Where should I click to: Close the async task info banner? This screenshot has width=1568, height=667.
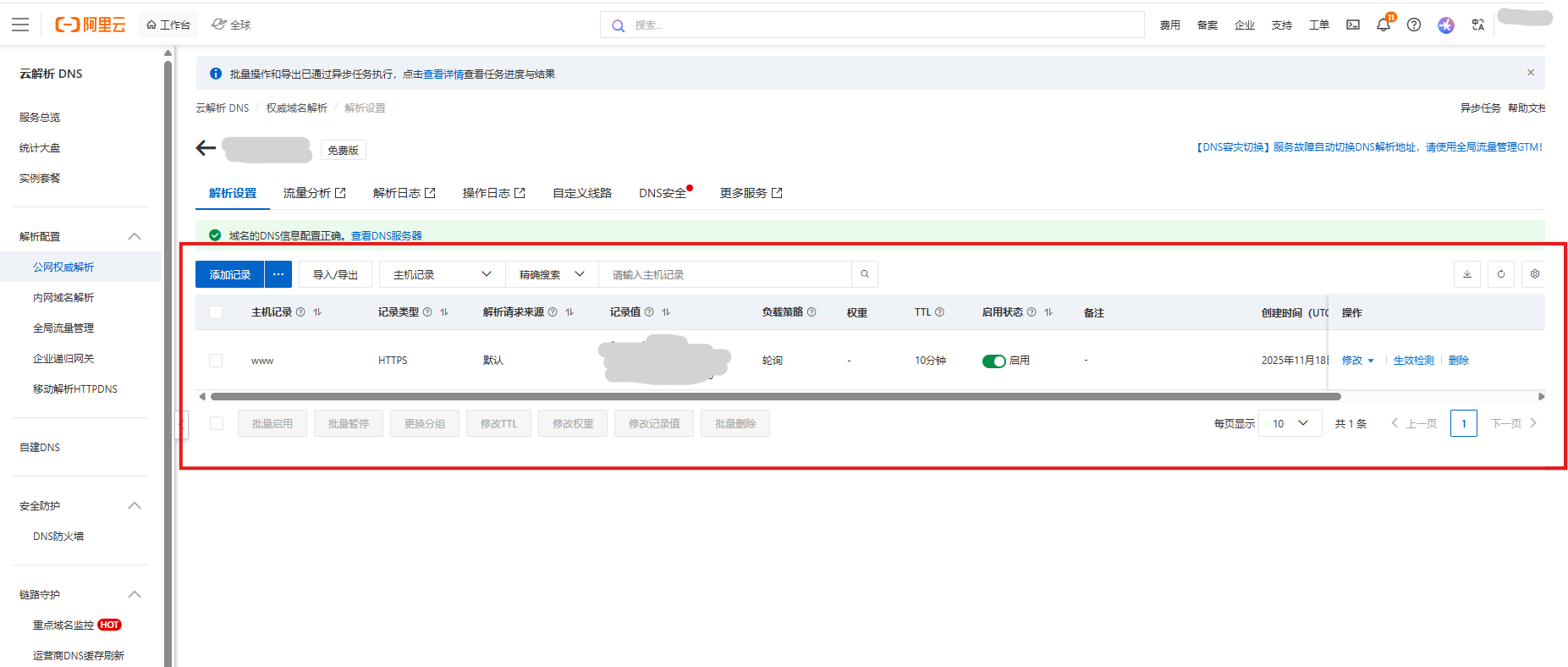click(x=1531, y=73)
